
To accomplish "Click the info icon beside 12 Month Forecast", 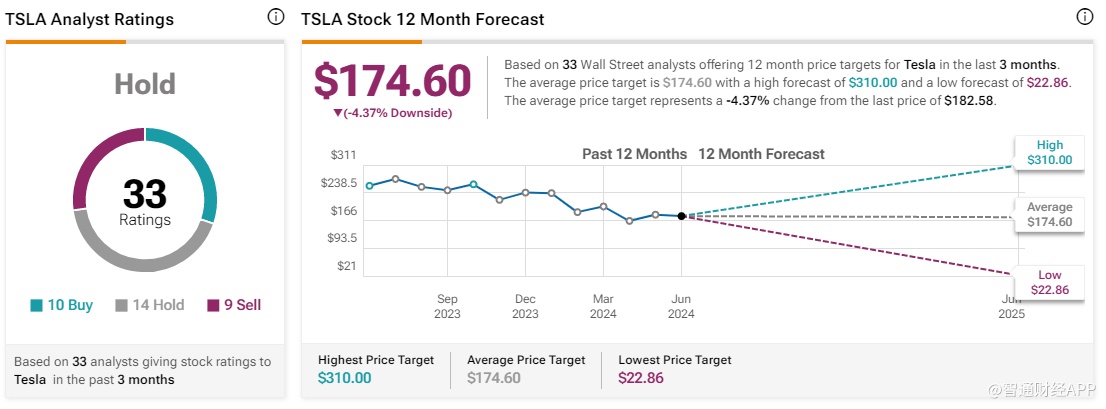I will [x=1084, y=18].
